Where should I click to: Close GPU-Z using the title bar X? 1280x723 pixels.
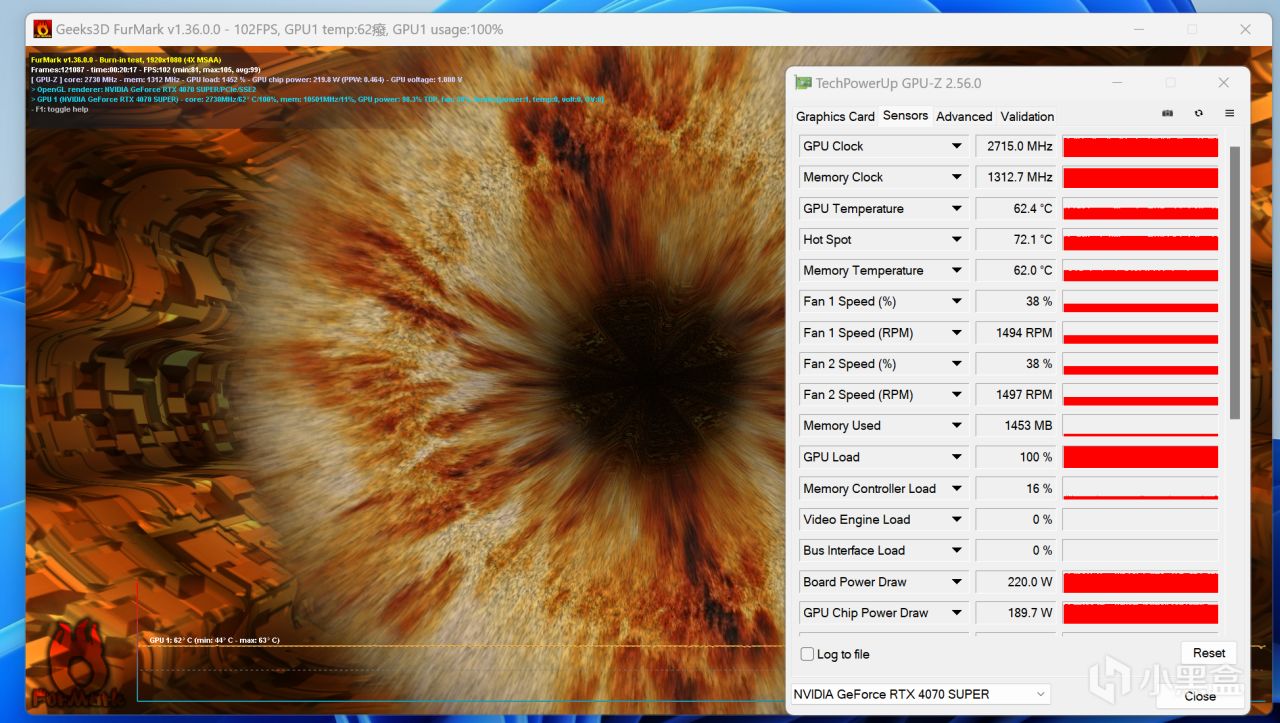click(x=1223, y=83)
